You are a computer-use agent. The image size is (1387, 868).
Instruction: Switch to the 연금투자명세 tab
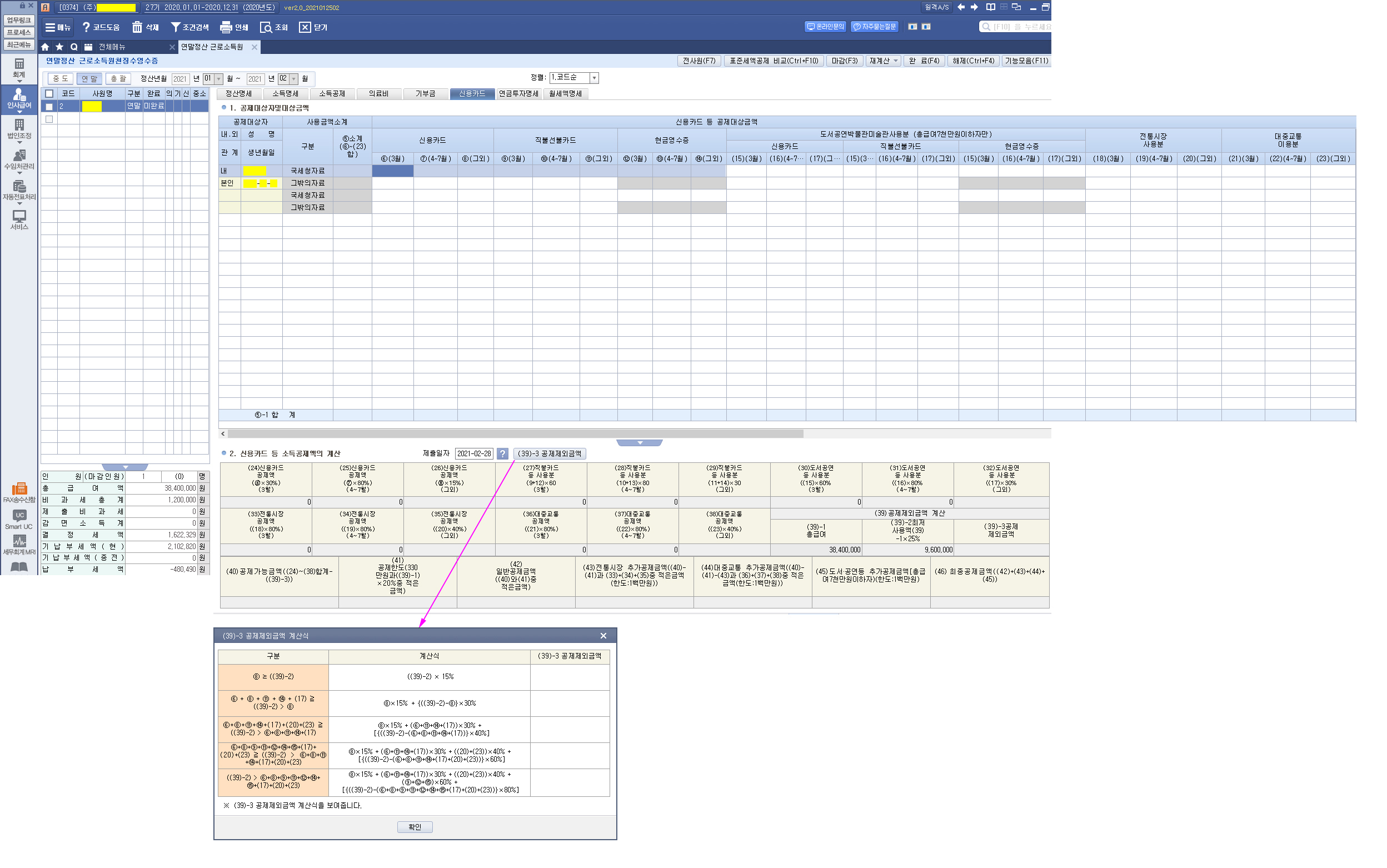tap(518, 93)
